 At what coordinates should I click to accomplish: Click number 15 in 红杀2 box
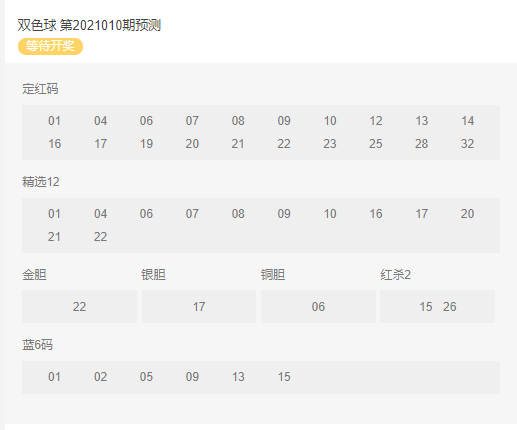[426, 307]
